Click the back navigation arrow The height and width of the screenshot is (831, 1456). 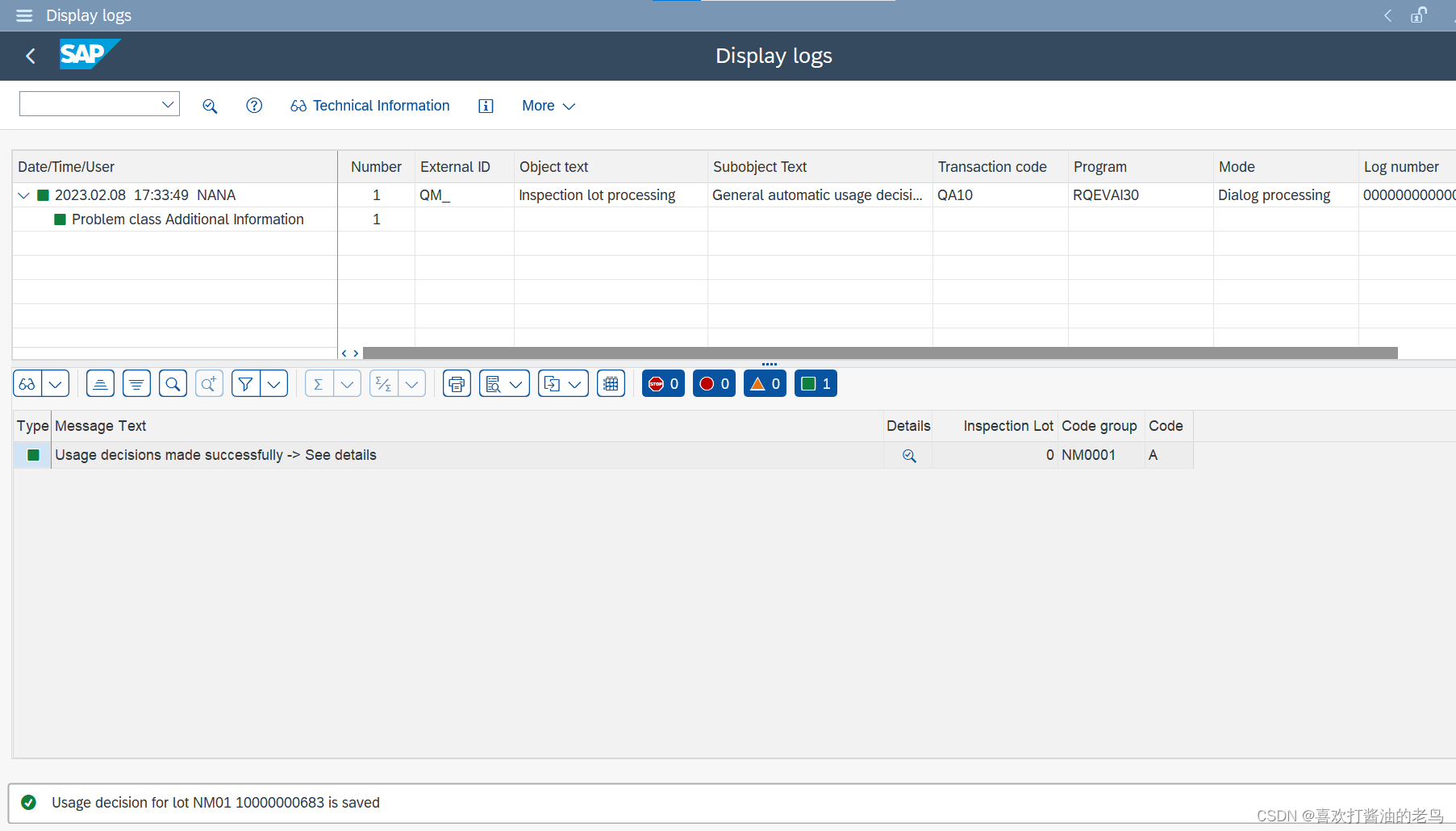pos(30,56)
